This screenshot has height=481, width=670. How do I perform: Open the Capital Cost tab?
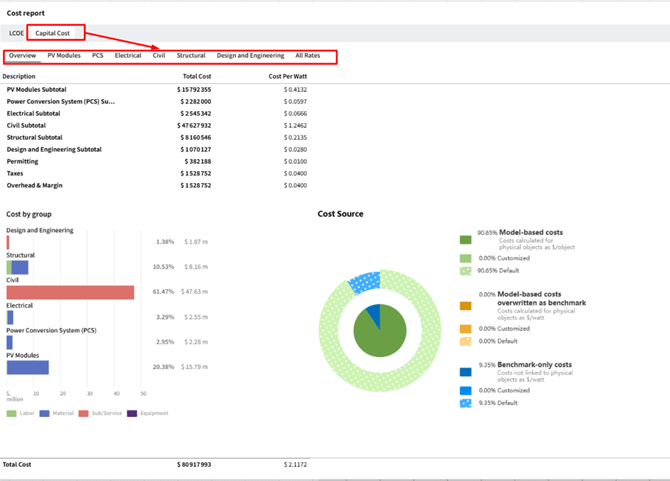[52, 33]
